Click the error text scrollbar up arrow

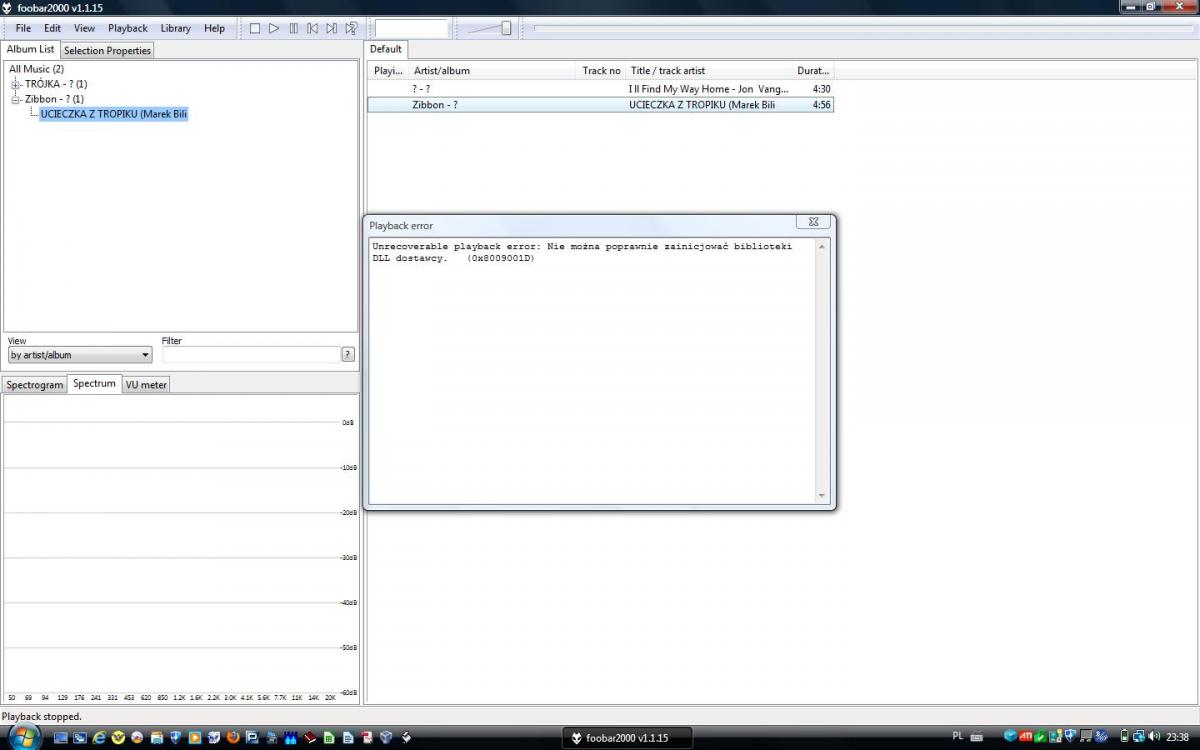(x=822, y=246)
